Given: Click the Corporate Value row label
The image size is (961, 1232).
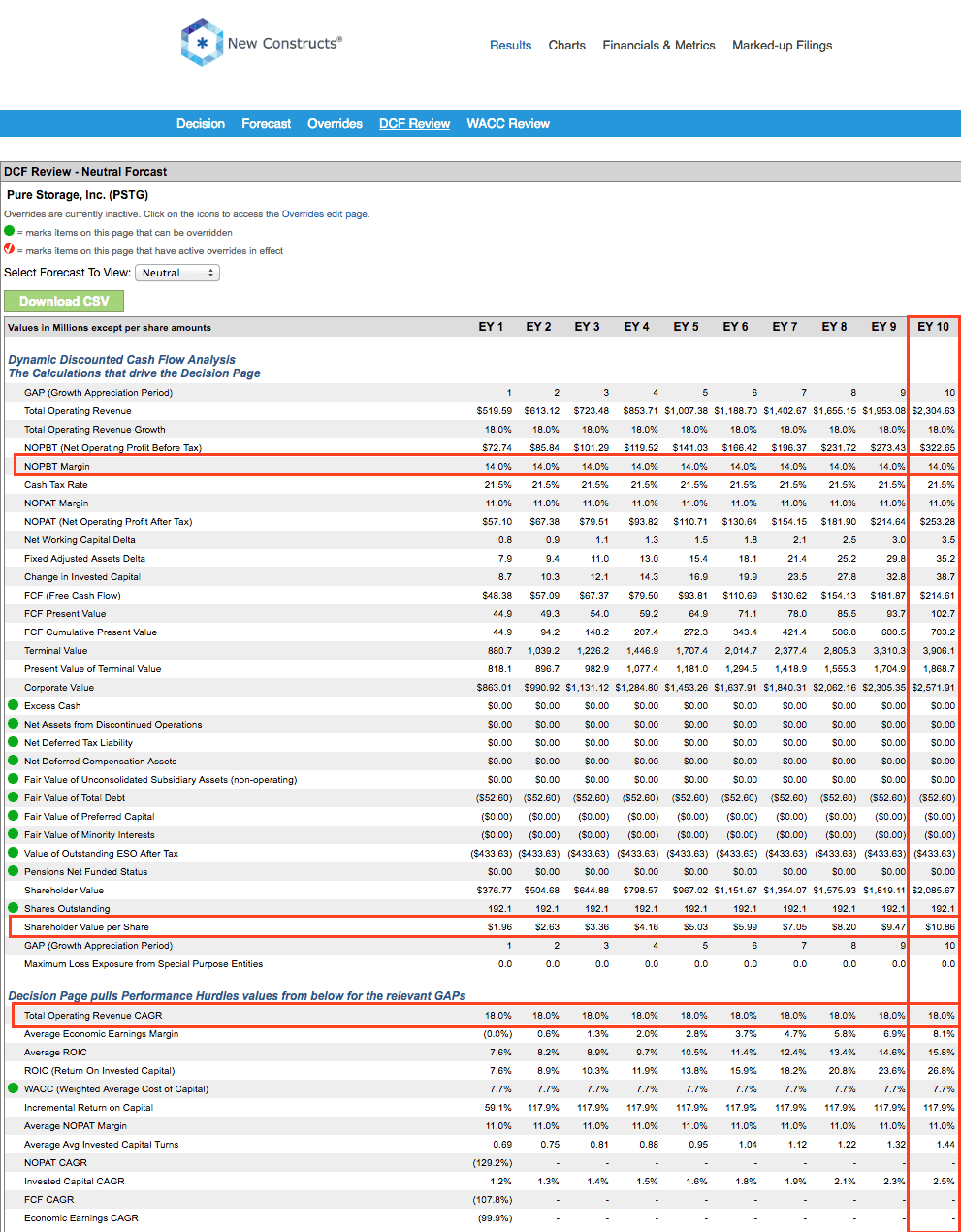Looking at the screenshot, I should point(59,688).
